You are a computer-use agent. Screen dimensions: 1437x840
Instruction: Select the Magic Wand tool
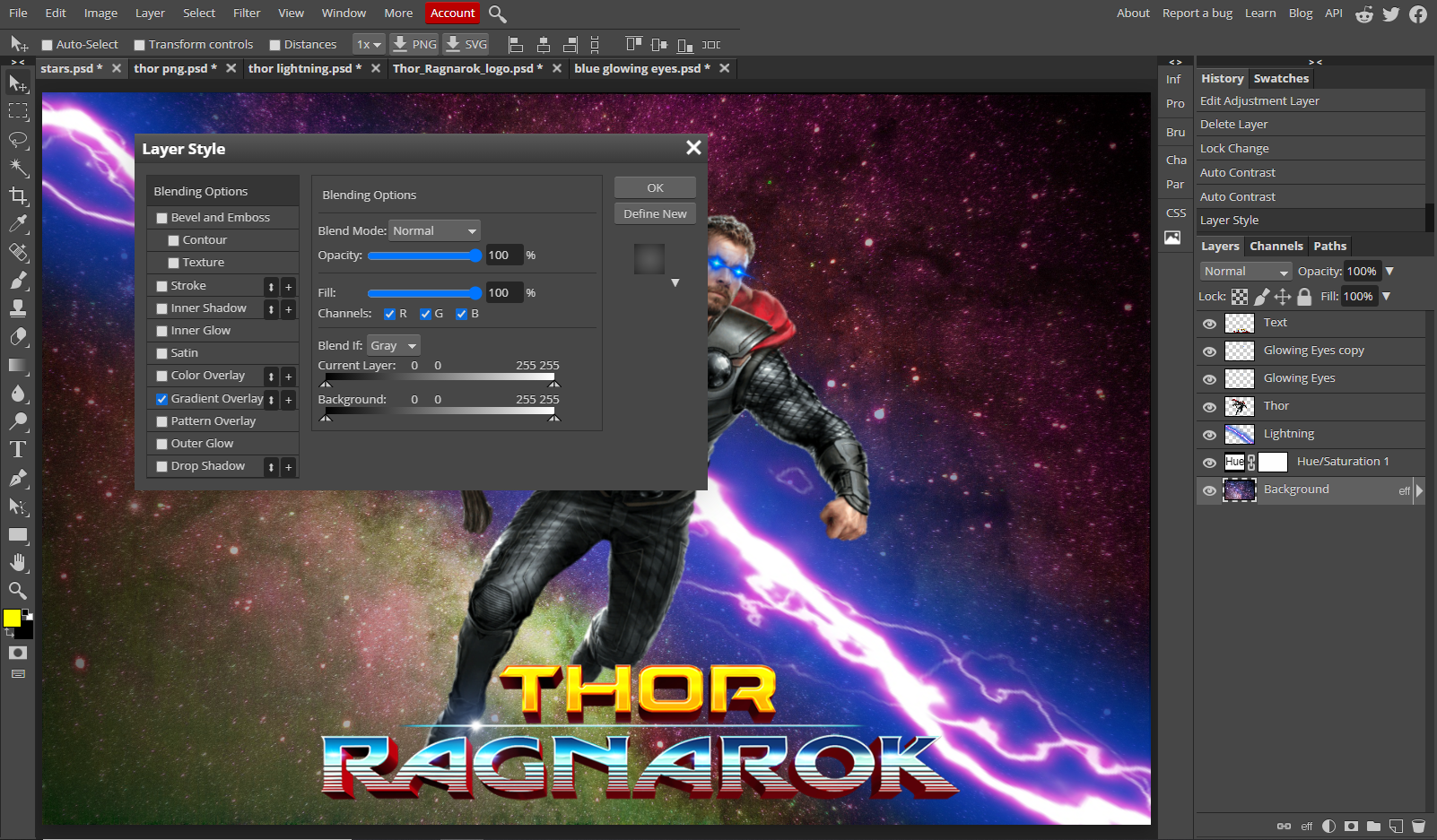pos(18,168)
